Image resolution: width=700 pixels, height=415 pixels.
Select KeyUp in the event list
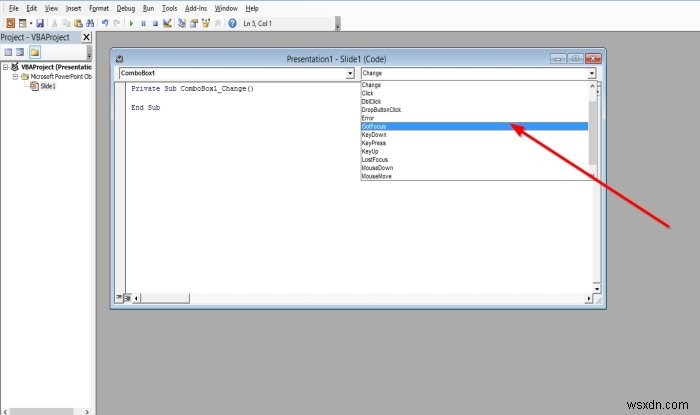coord(475,151)
